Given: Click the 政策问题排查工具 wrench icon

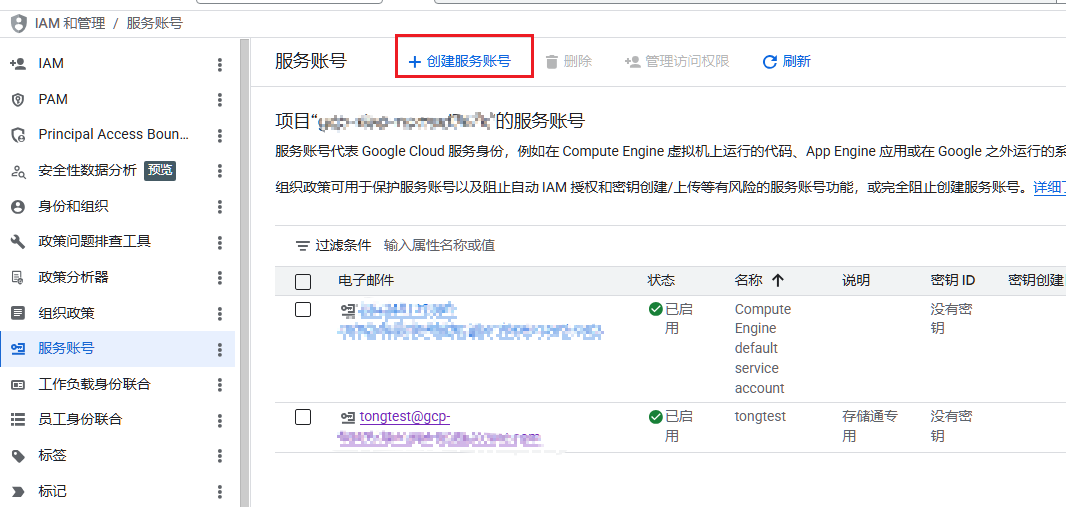Looking at the screenshot, I should tap(18, 242).
